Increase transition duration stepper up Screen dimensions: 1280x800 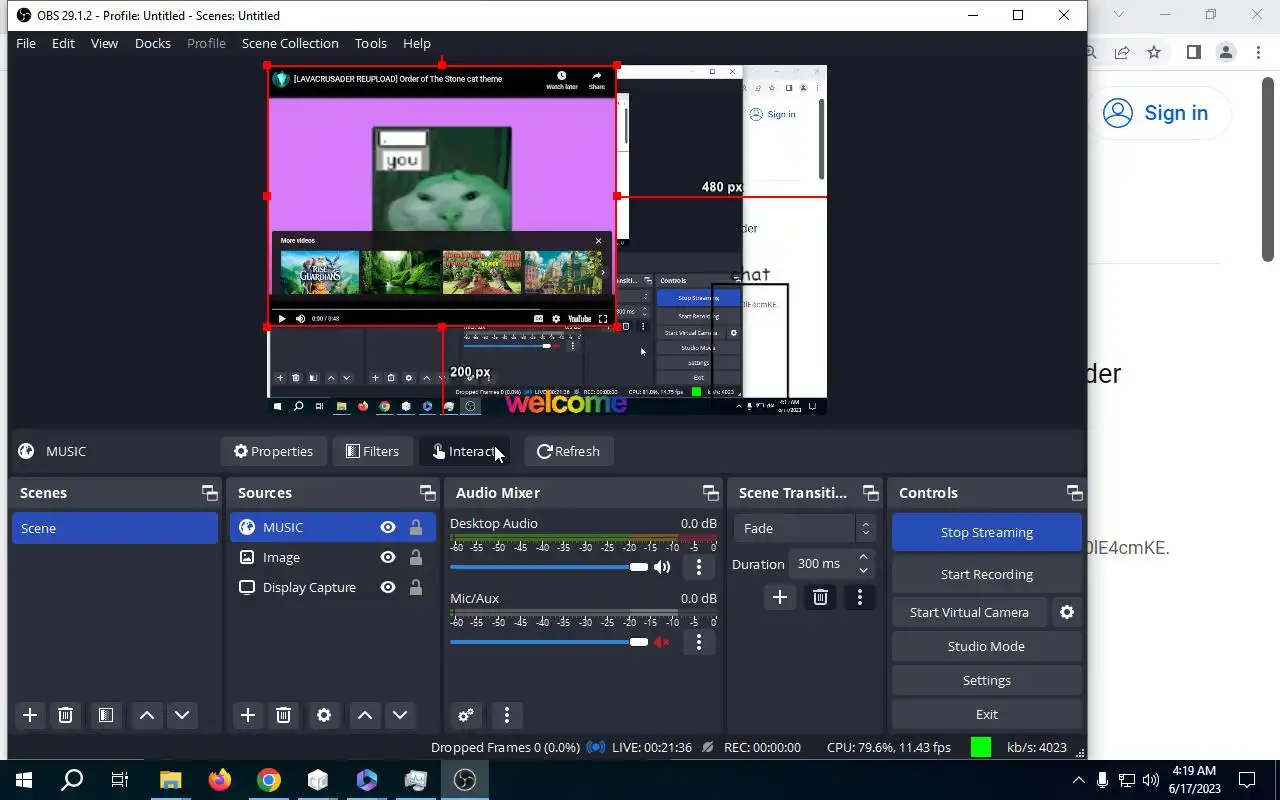(x=864, y=557)
